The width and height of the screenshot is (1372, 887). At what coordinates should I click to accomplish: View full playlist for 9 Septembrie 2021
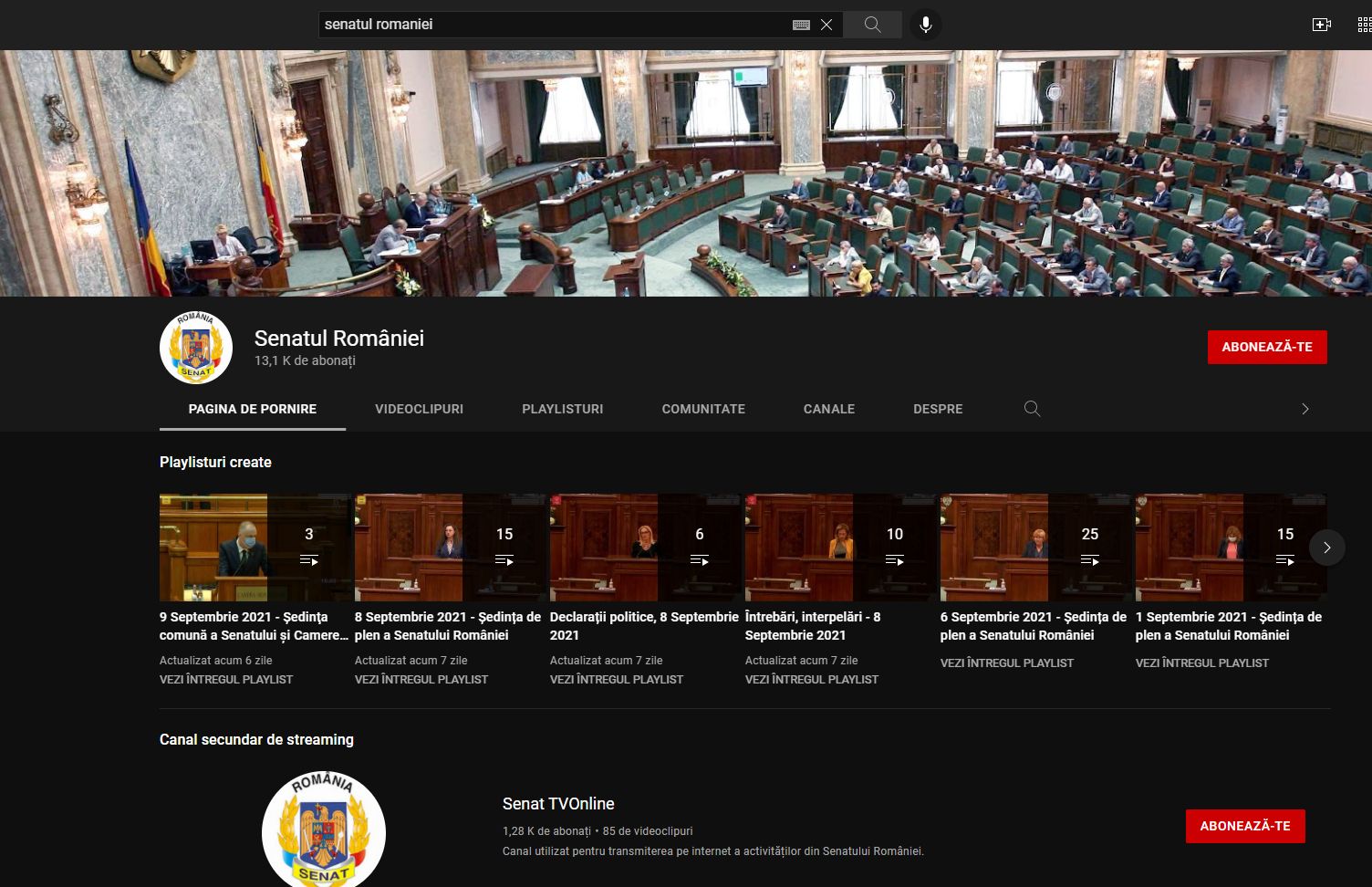[x=226, y=680]
